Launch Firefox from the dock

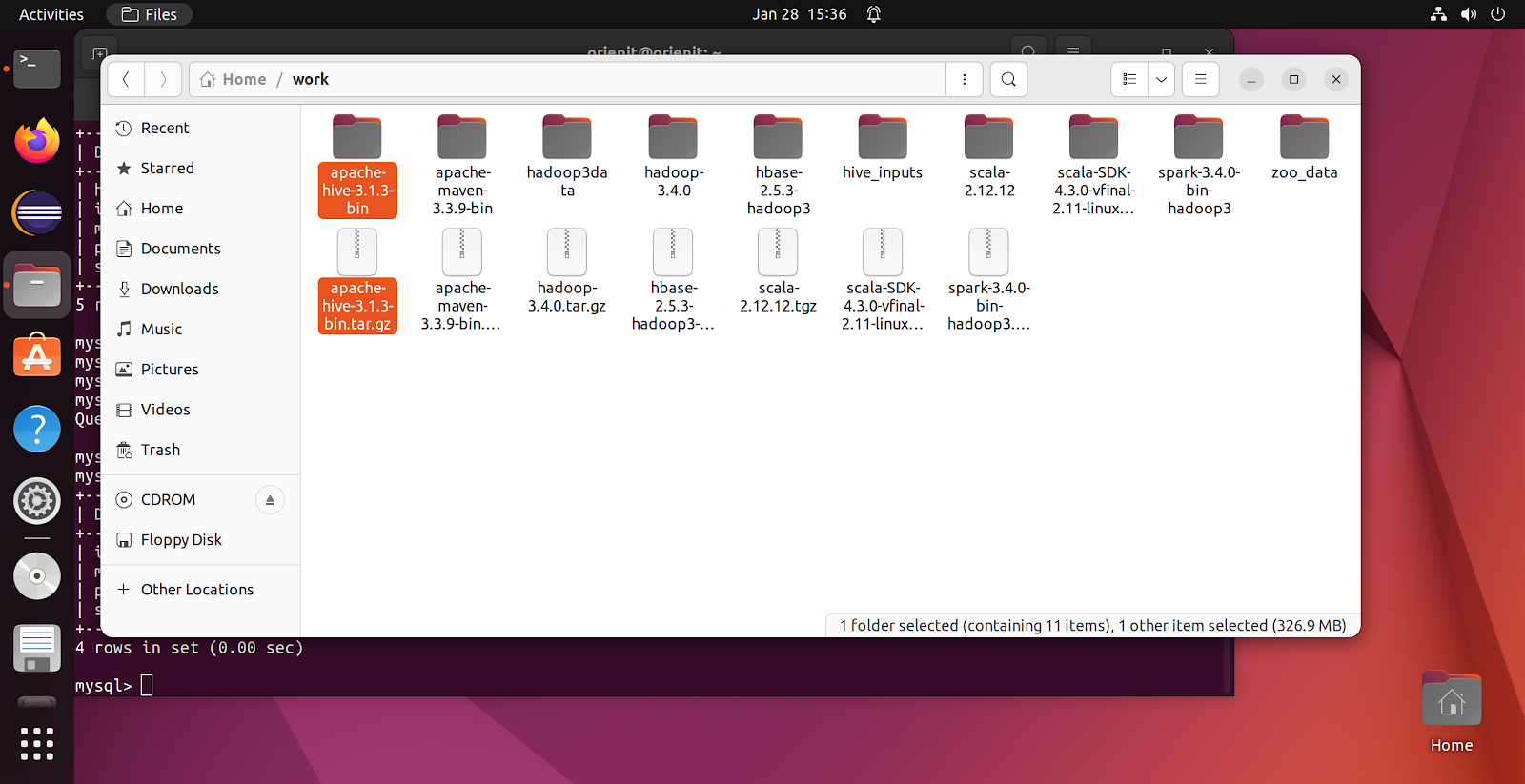point(37,140)
